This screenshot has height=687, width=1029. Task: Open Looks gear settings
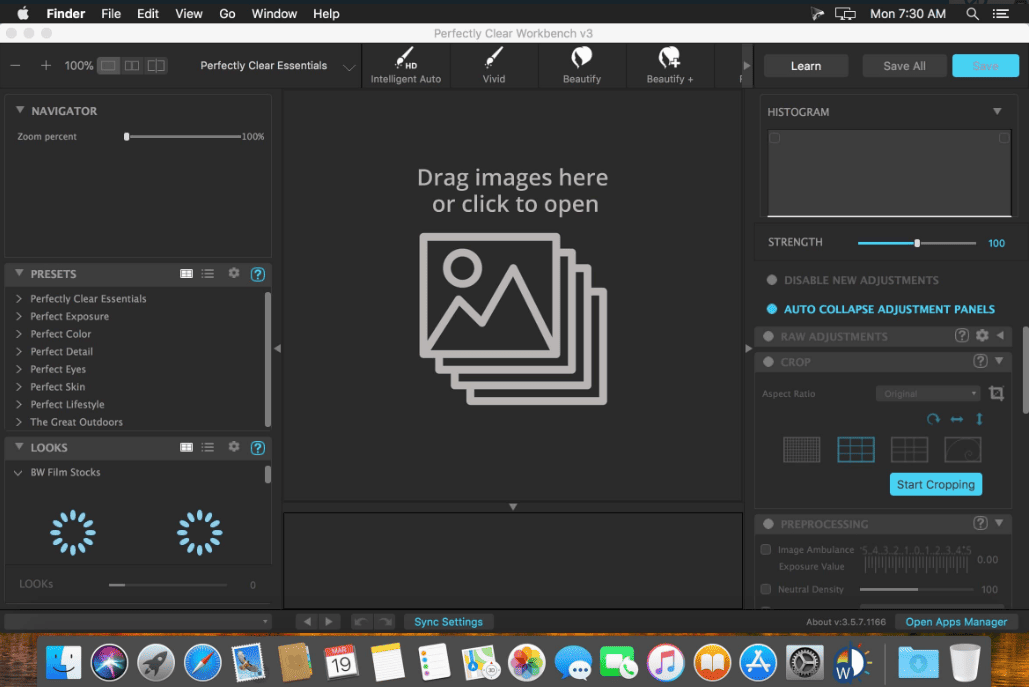pos(234,446)
